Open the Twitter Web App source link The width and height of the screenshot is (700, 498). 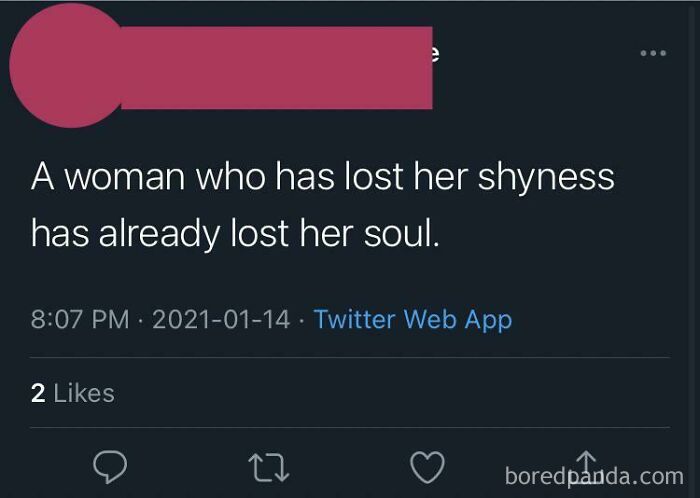click(412, 320)
